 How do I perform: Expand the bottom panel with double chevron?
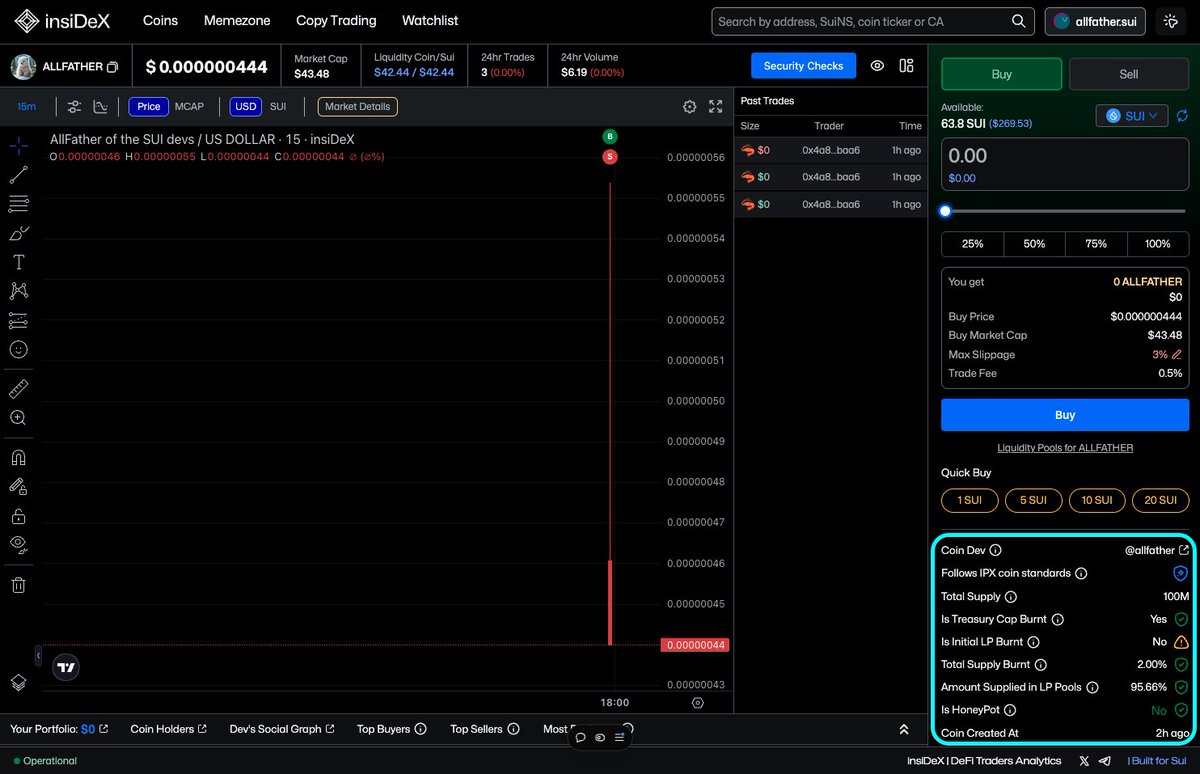[904, 729]
